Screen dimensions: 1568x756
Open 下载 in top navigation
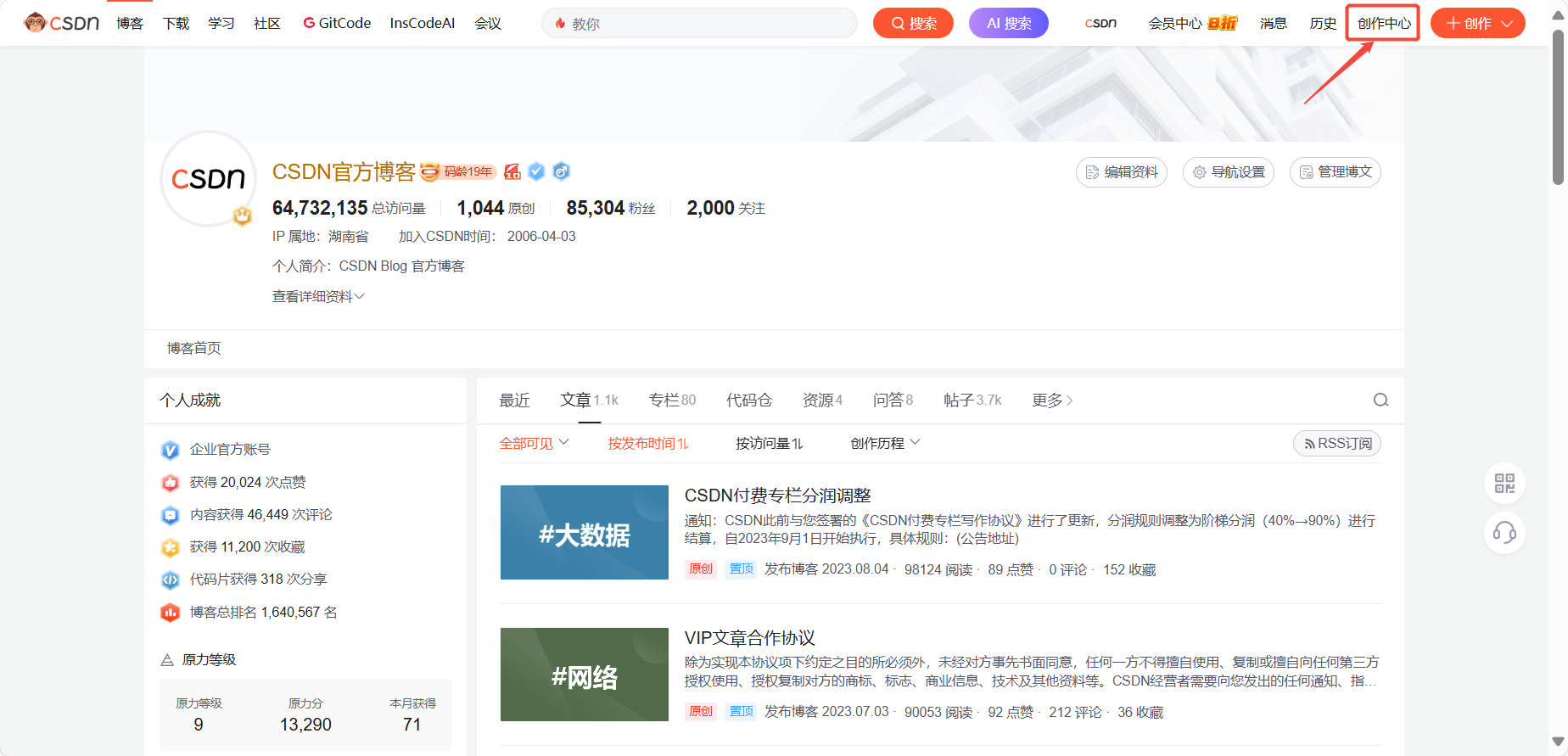click(176, 23)
